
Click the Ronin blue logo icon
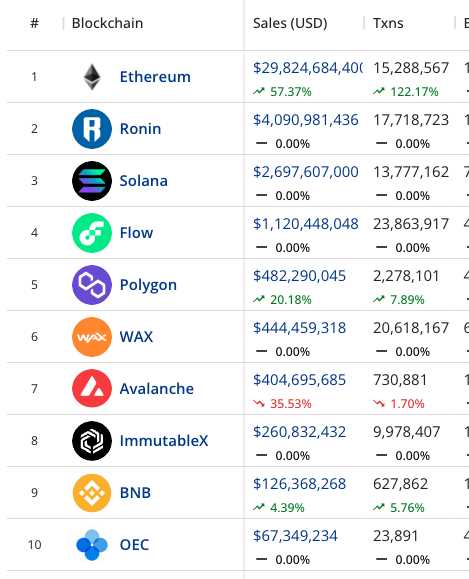pos(92,129)
